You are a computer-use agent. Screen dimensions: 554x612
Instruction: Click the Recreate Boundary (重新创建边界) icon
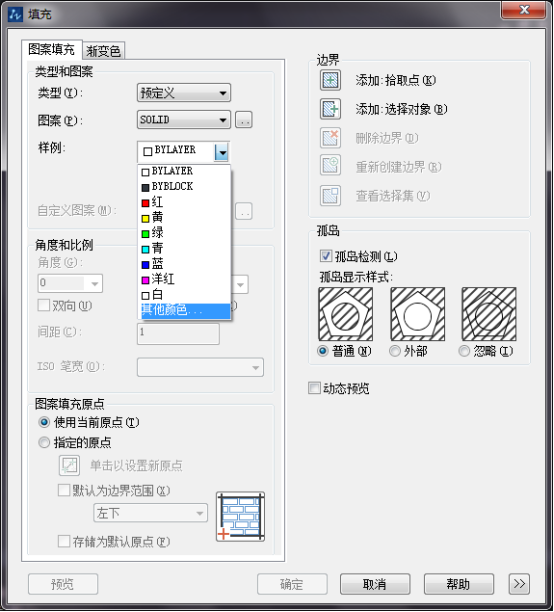click(330, 166)
